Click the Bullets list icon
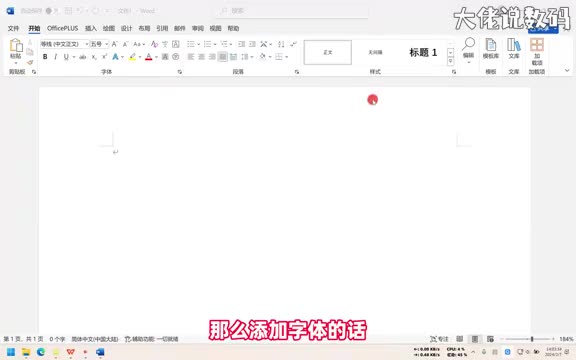 click(x=191, y=44)
